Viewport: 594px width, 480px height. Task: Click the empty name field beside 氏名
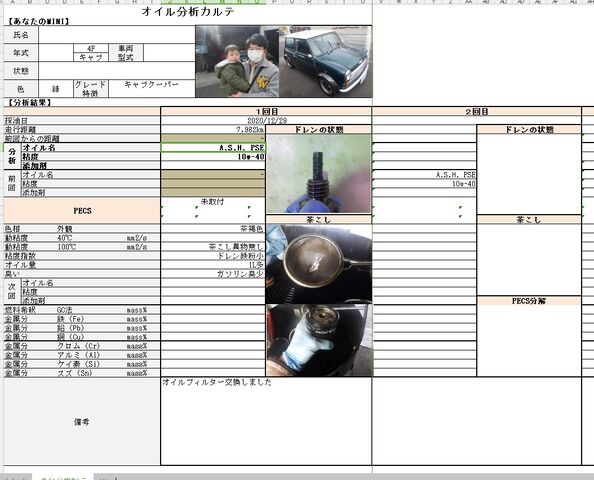(117, 35)
